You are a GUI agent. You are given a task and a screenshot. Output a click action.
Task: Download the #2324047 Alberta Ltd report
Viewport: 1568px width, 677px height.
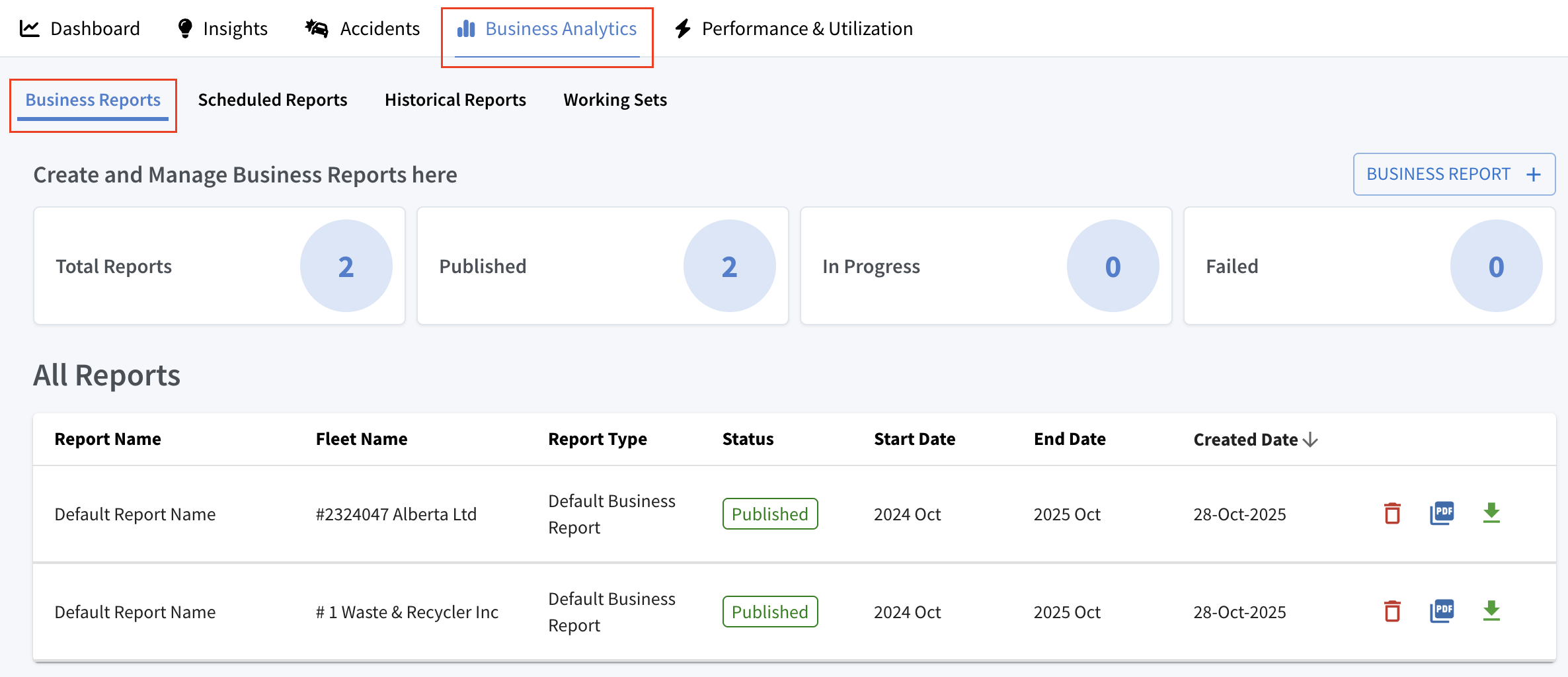[x=1491, y=514]
